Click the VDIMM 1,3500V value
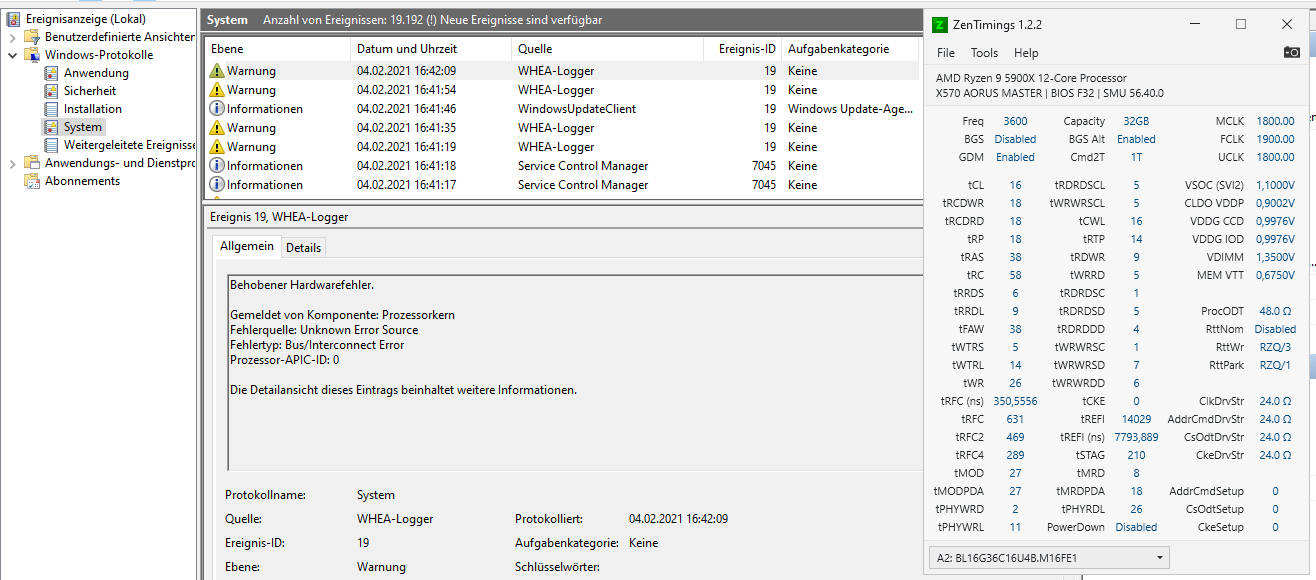The image size is (1316, 580). click(1275, 257)
